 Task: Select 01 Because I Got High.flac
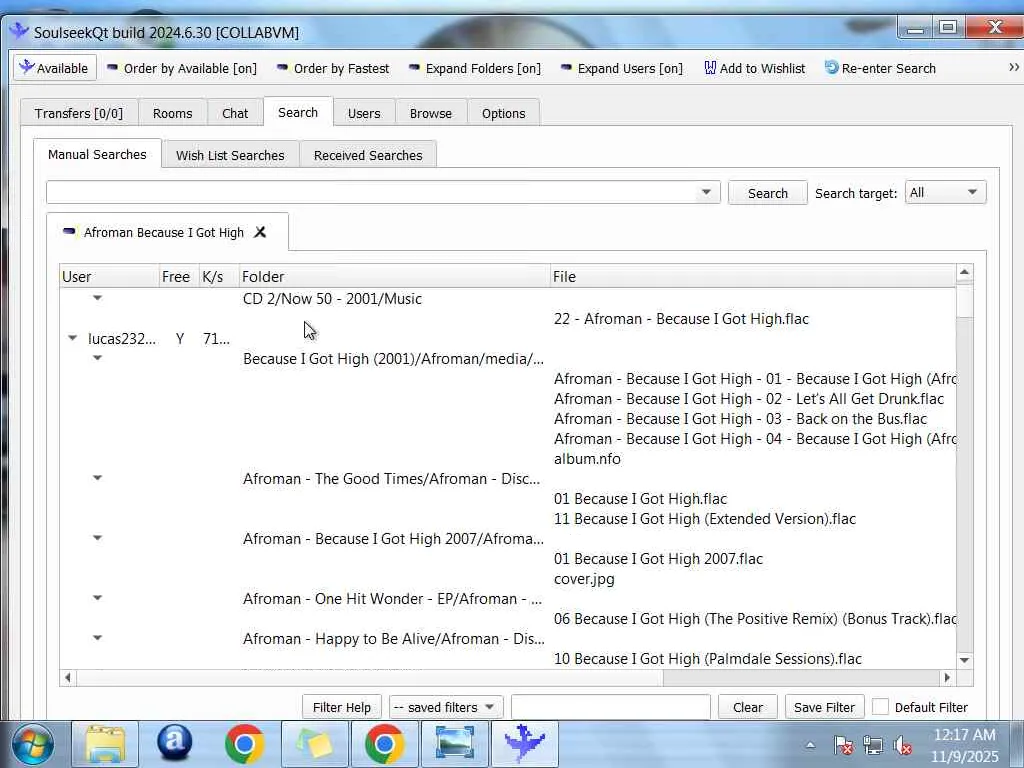(x=640, y=499)
